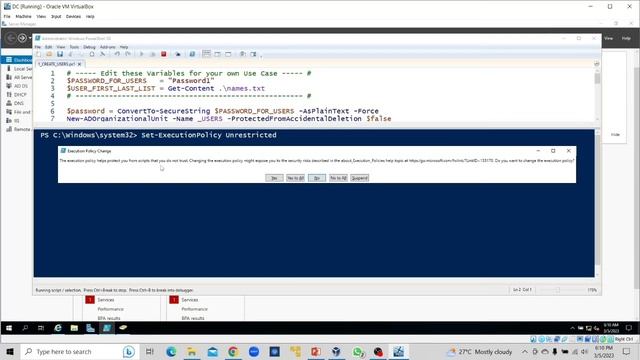Click the forward arrow in Server Manager
The height and width of the screenshot is (360, 640).
pos(22,38)
